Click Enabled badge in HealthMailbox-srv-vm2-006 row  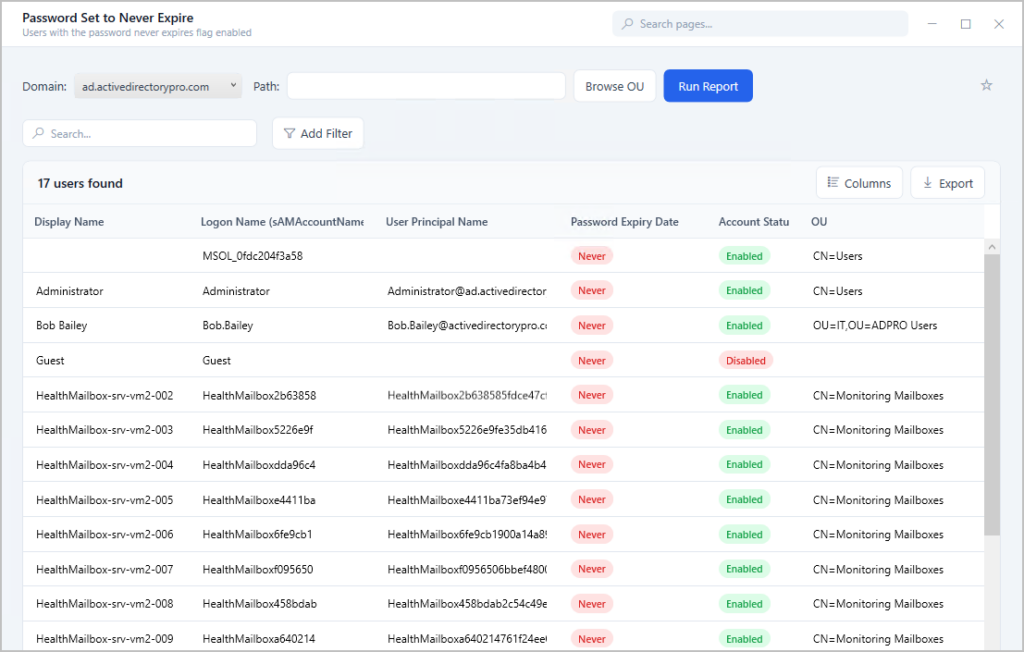click(x=744, y=534)
